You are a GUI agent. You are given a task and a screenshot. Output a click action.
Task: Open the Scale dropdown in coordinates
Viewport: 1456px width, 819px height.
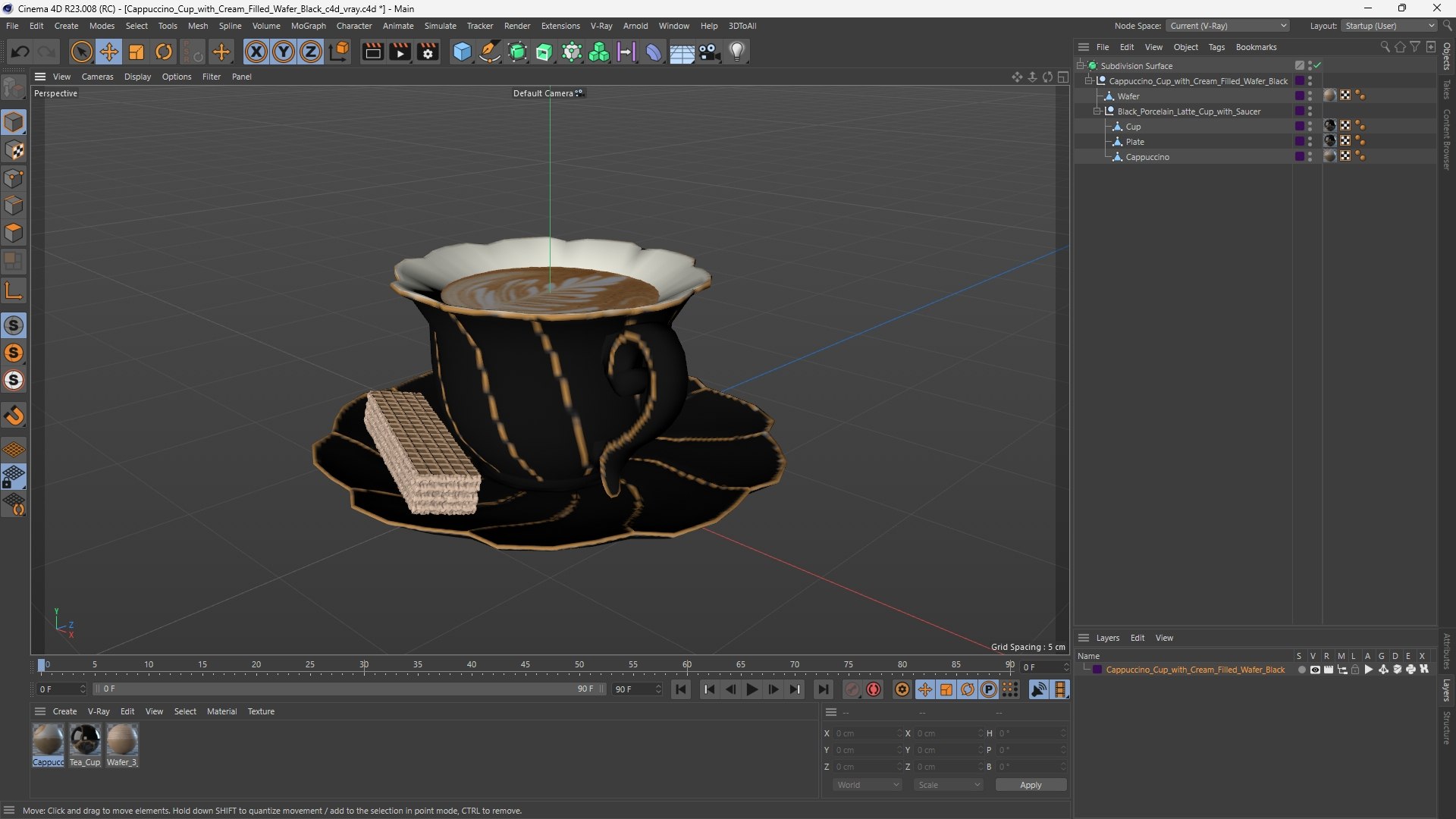click(949, 785)
